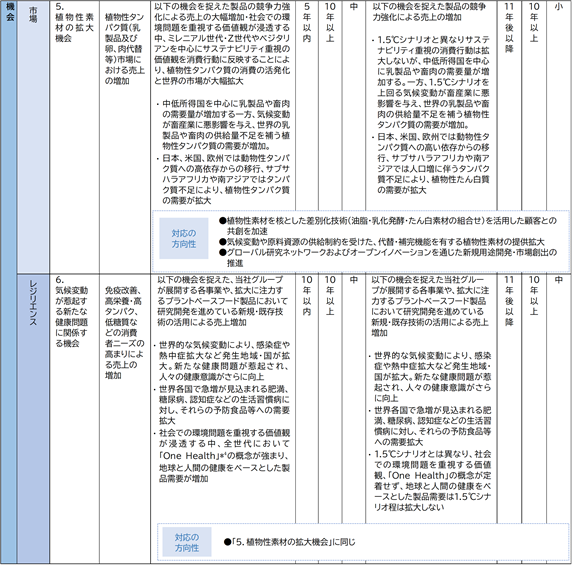Click final '中' cell at far right of row 6

558,280
